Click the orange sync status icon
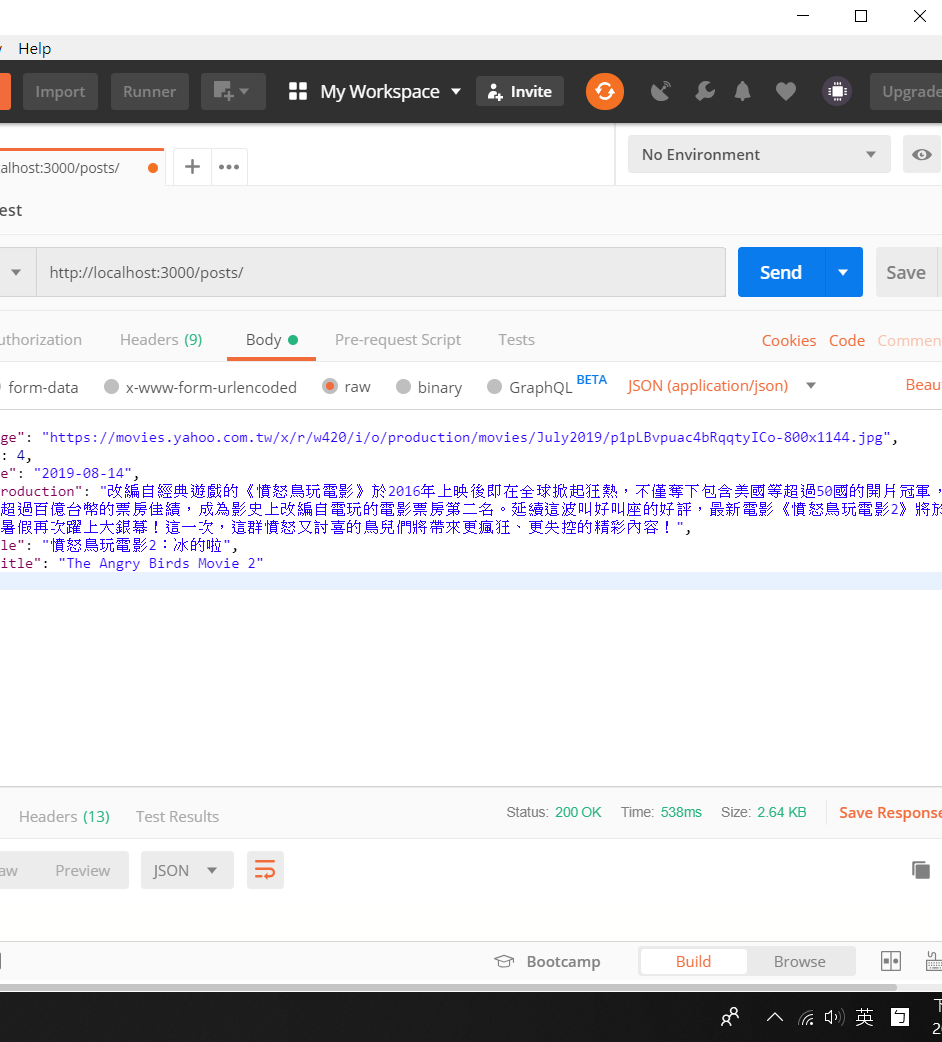 (605, 91)
